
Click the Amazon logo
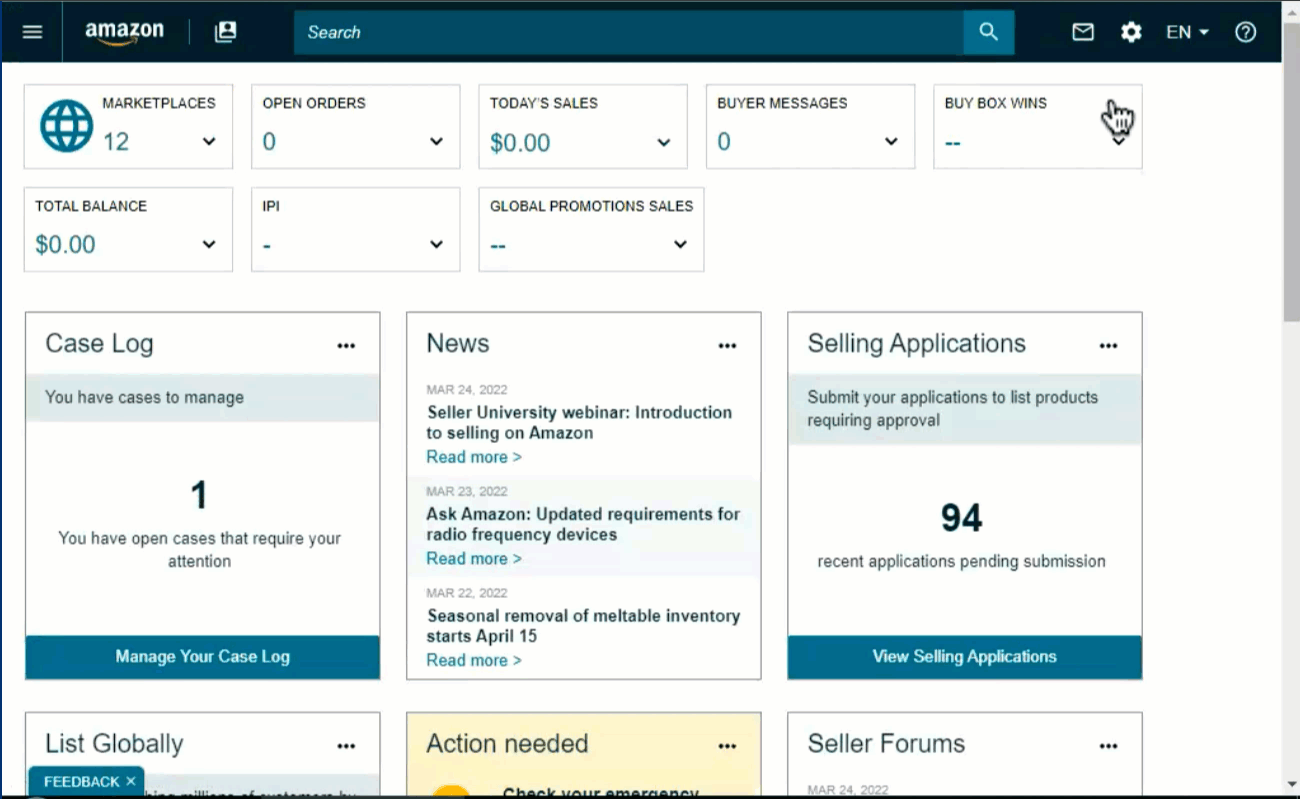point(124,32)
